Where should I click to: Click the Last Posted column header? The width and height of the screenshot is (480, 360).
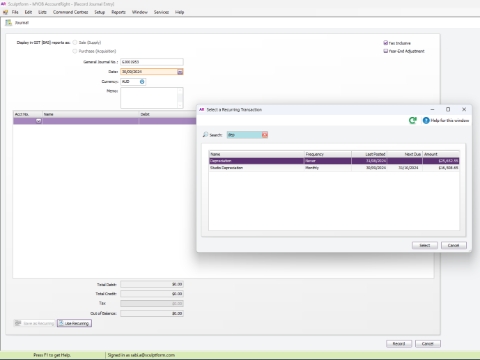369,154
